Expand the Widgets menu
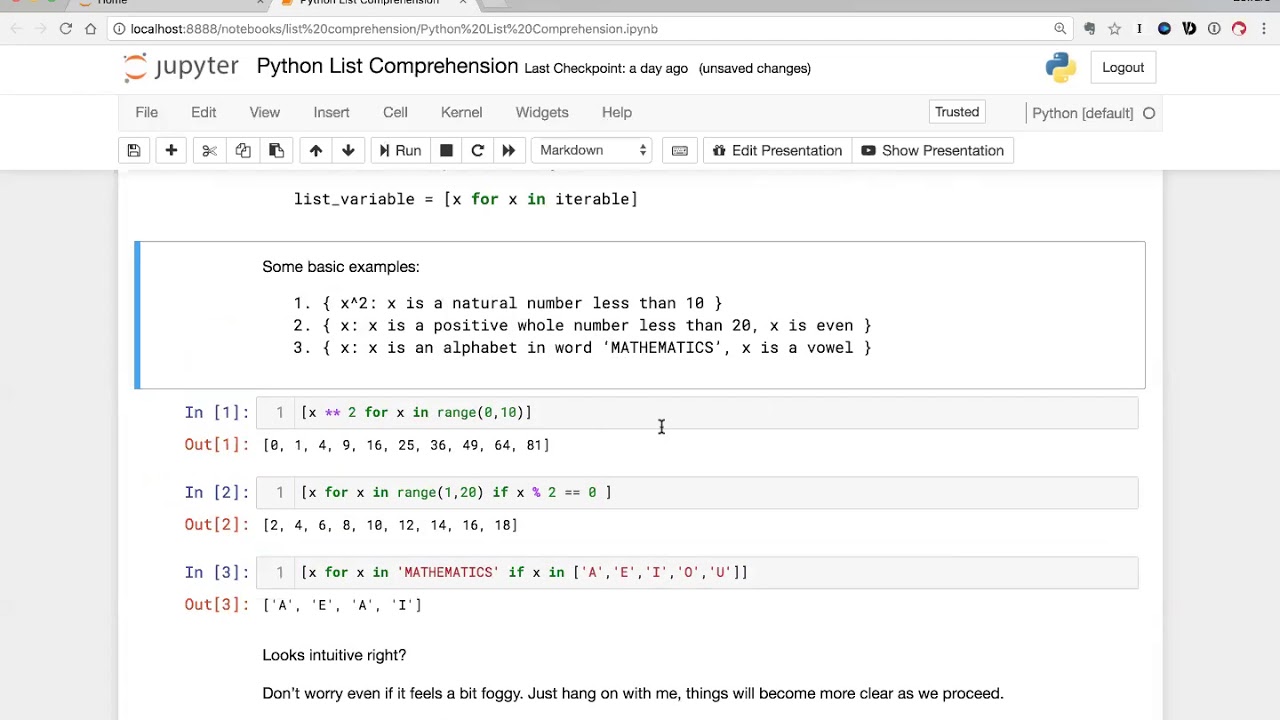The height and width of the screenshot is (720, 1280). tap(542, 112)
